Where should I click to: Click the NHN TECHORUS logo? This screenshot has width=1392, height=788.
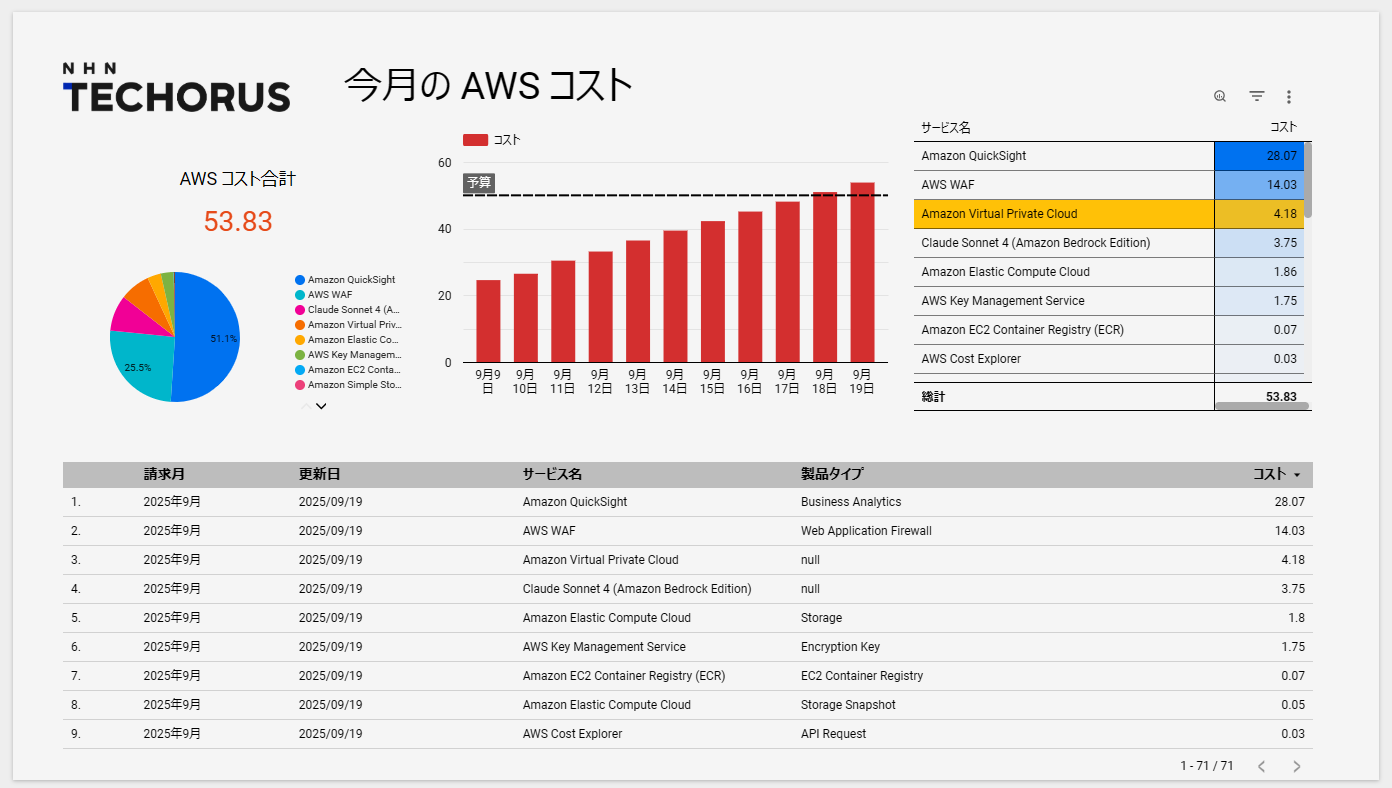pyautogui.click(x=176, y=86)
